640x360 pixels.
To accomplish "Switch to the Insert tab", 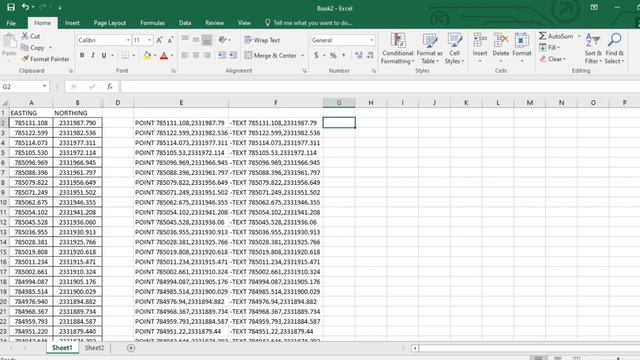I will coord(72,23).
